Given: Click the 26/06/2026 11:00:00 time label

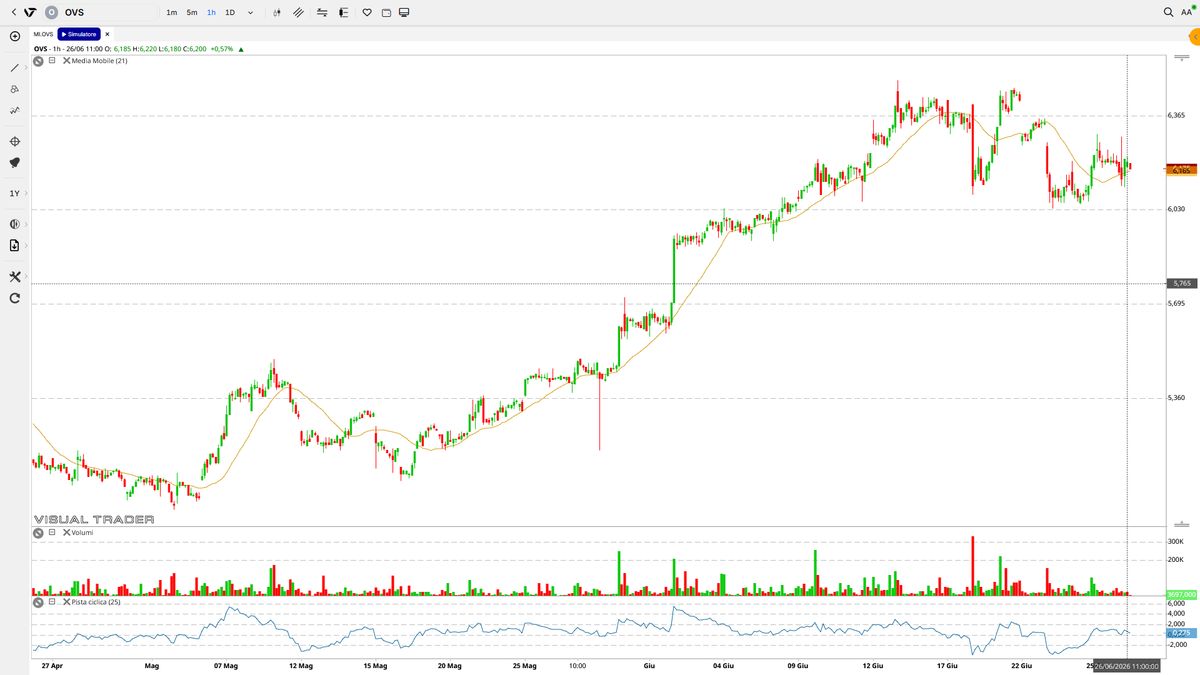Looking at the screenshot, I should (x=1125, y=666).
